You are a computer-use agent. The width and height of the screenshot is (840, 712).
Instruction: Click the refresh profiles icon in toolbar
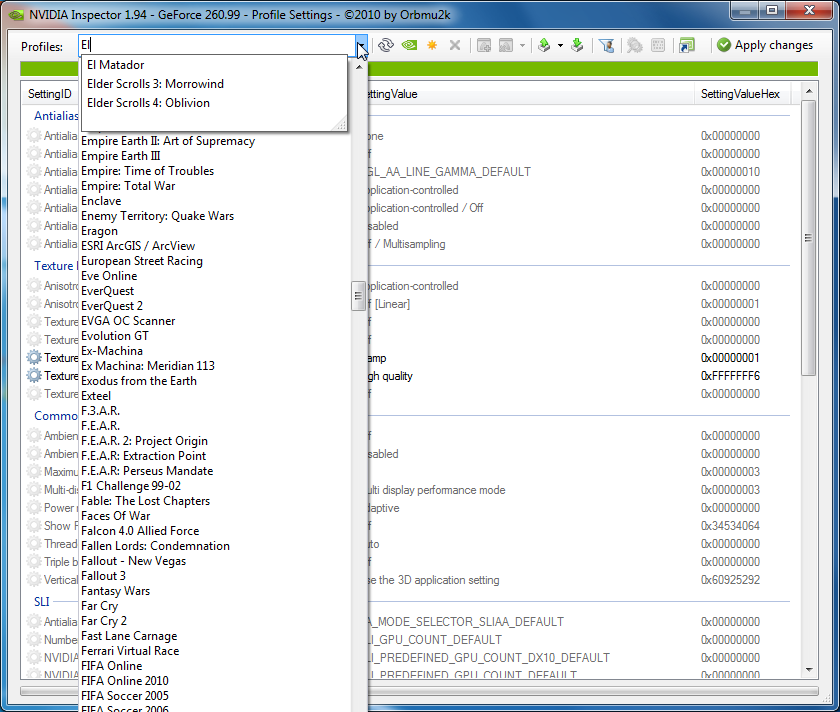click(x=386, y=46)
